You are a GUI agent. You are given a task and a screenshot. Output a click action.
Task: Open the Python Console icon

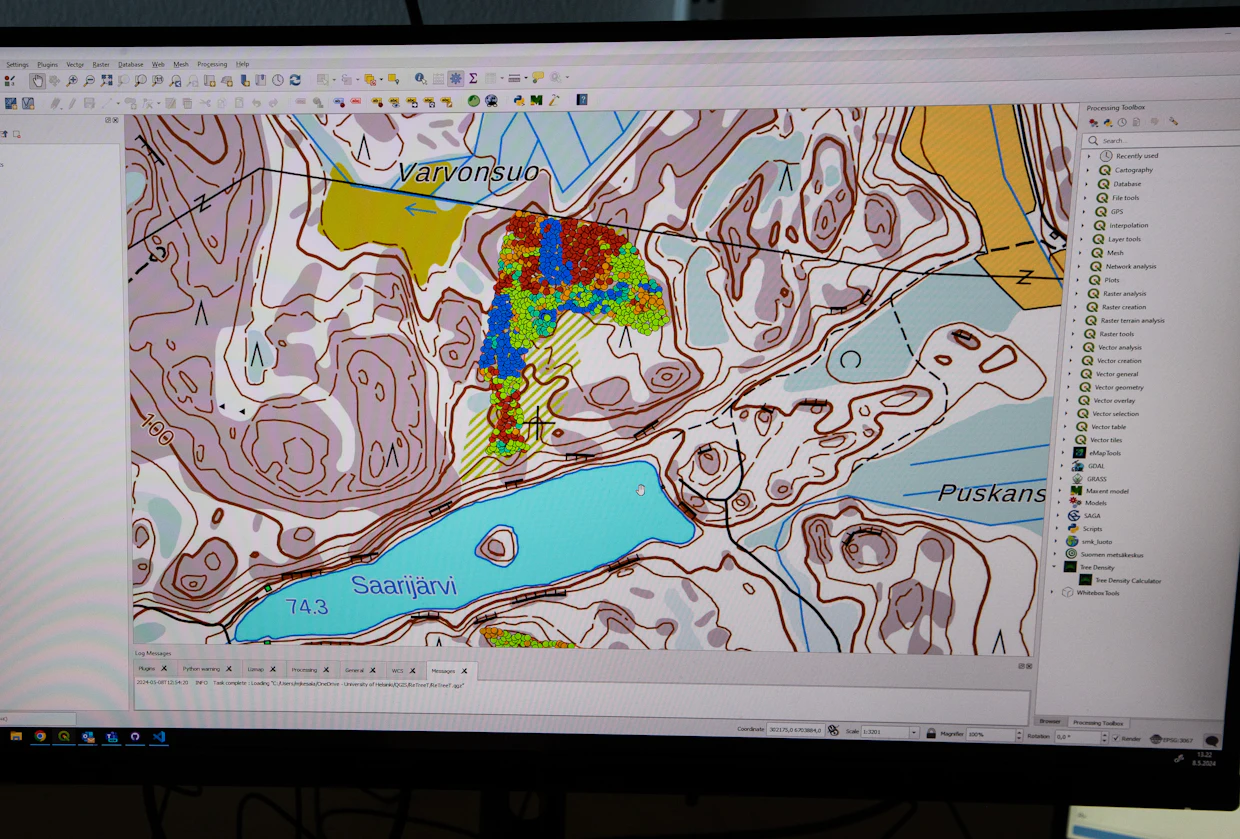519,100
